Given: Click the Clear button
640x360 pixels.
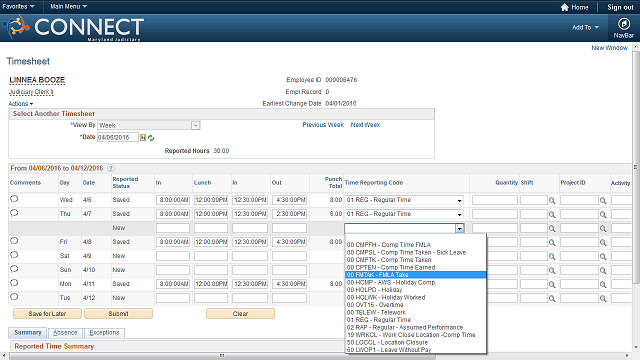Looking at the screenshot, I should click(x=240, y=313).
